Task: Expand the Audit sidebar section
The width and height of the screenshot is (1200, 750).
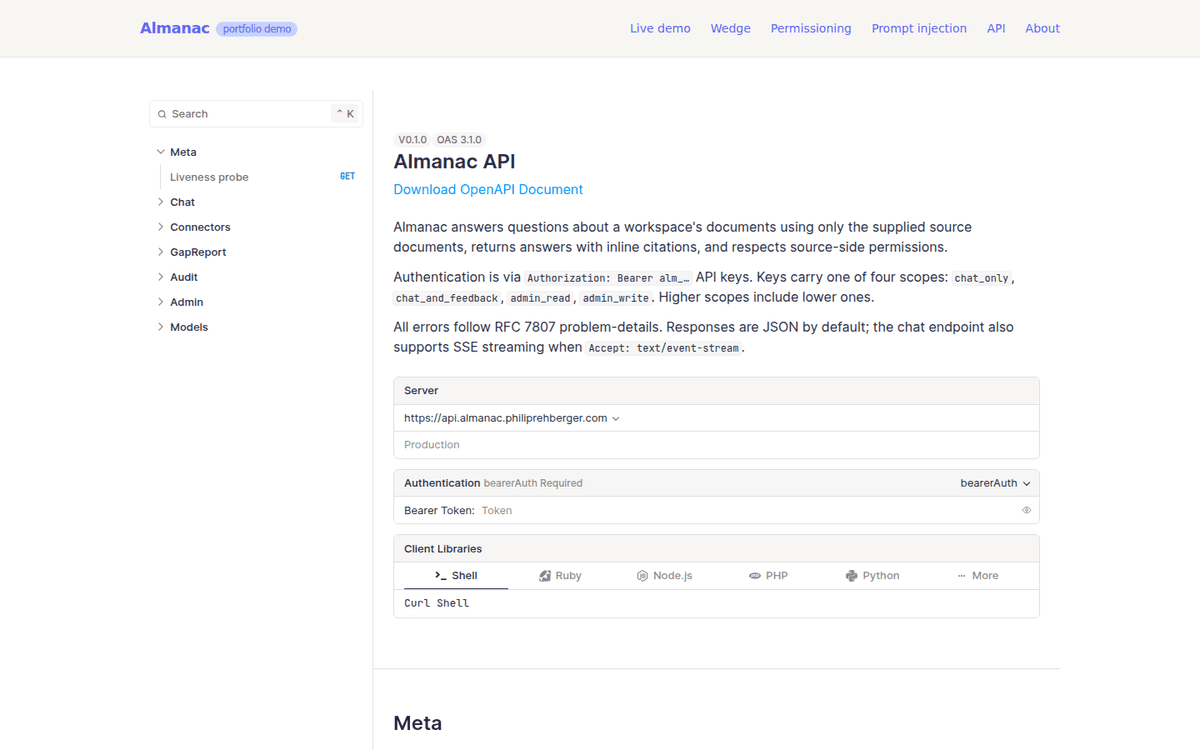Action: (x=160, y=277)
